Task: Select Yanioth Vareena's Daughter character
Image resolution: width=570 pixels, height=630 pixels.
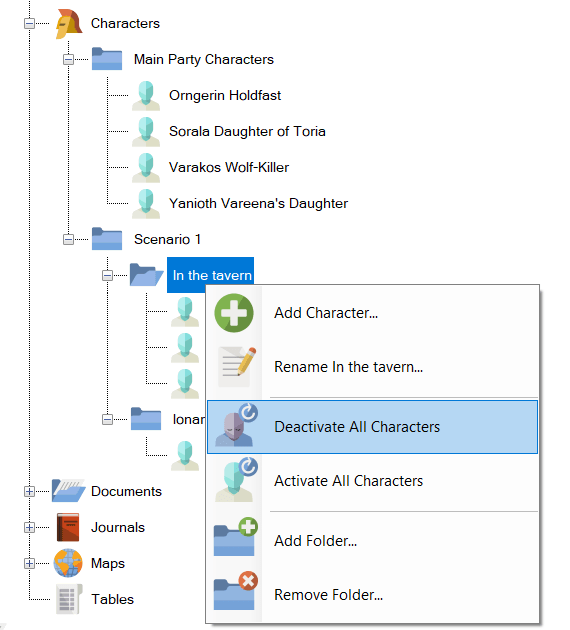Action: click(258, 204)
